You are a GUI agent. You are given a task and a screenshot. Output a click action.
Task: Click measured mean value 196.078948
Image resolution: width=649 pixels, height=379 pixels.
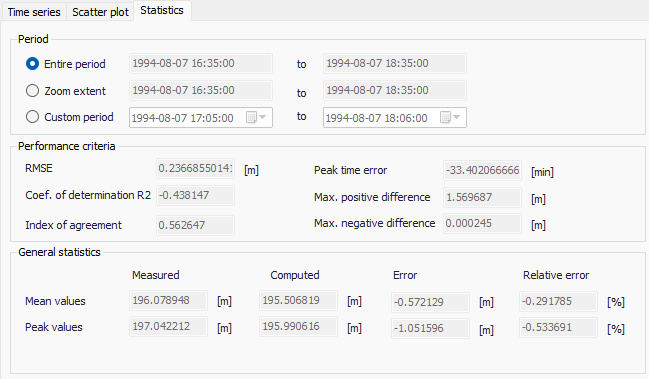pyautogui.click(x=168, y=300)
